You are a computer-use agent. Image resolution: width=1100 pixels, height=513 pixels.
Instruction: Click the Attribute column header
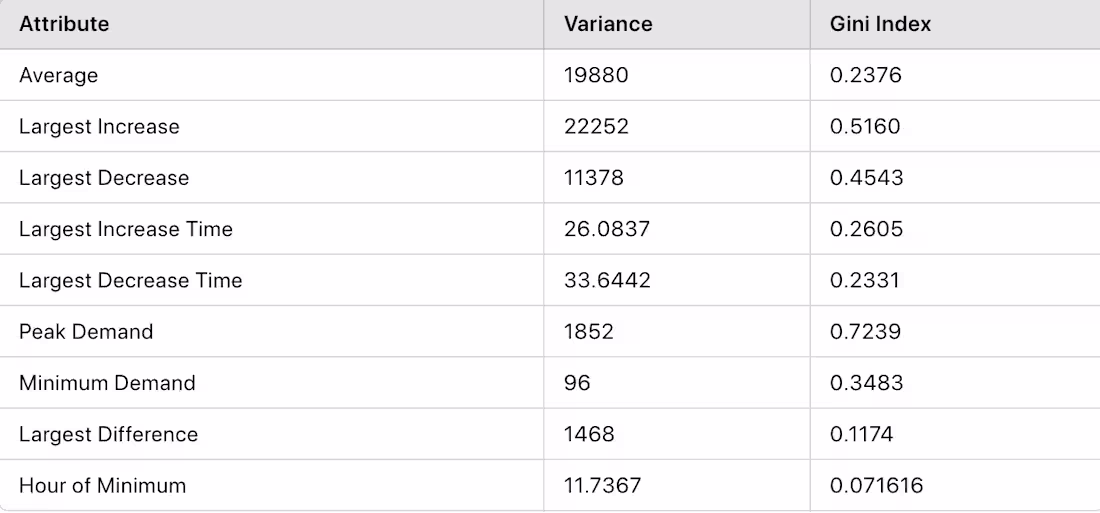(x=64, y=24)
